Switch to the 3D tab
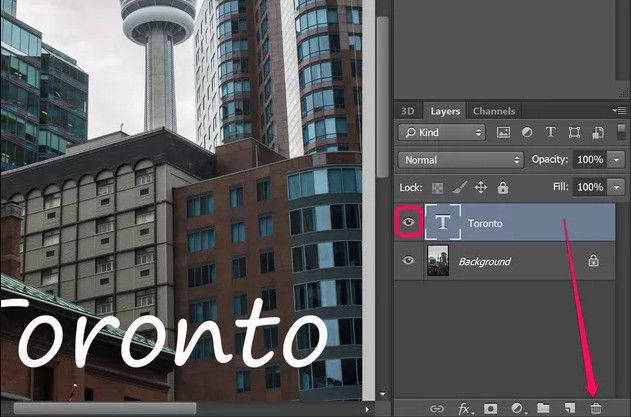This screenshot has width=631, height=417. pos(407,111)
